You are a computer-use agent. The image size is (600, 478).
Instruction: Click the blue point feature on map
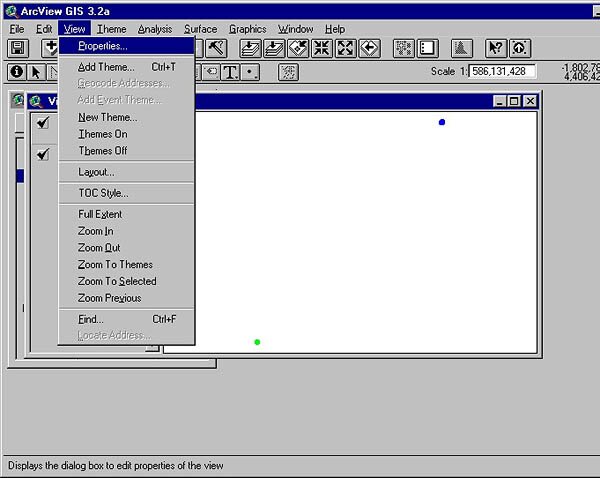point(442,122)
